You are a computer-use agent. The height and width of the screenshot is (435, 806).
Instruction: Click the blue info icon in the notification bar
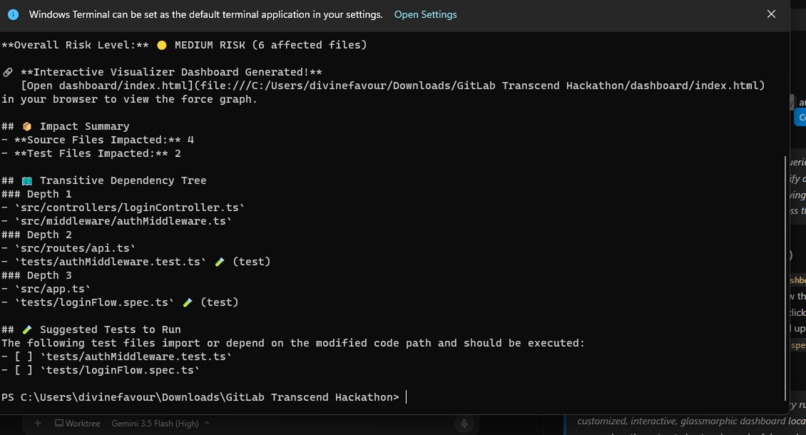pyautogui.click(x=13, y=14)
